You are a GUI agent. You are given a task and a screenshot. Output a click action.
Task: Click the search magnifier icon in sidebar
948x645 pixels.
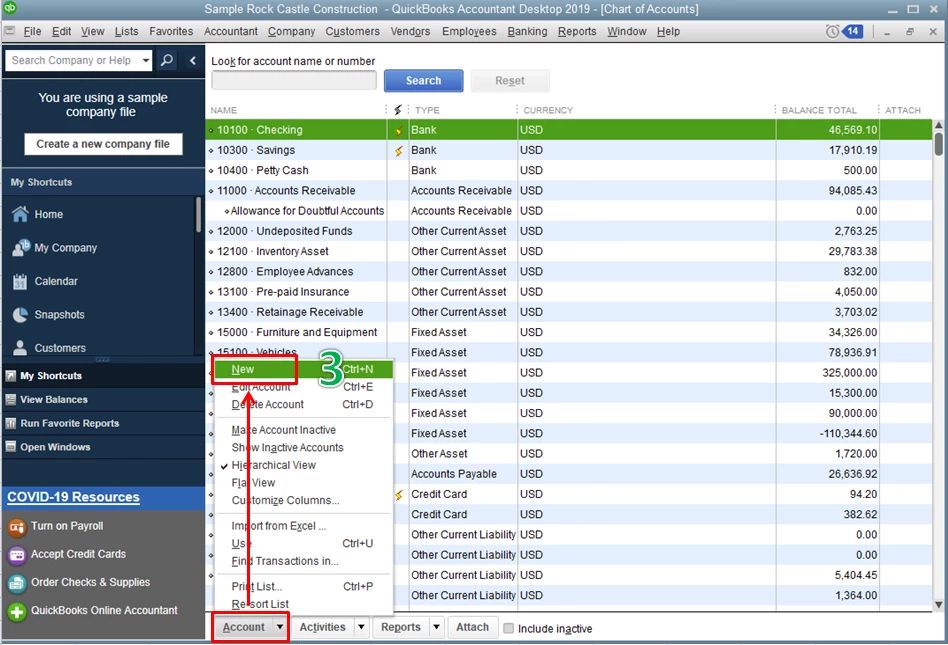tap(167, 60)
